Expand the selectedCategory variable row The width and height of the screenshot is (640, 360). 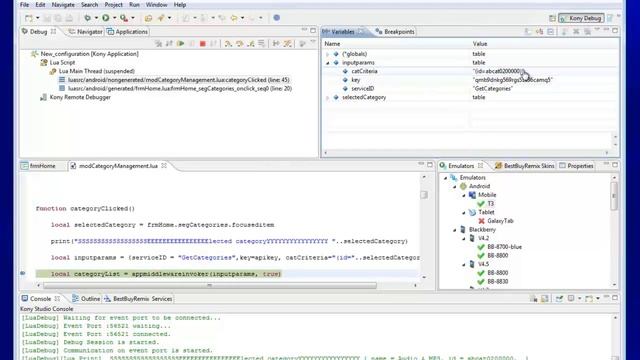click(x=328, y=98)
